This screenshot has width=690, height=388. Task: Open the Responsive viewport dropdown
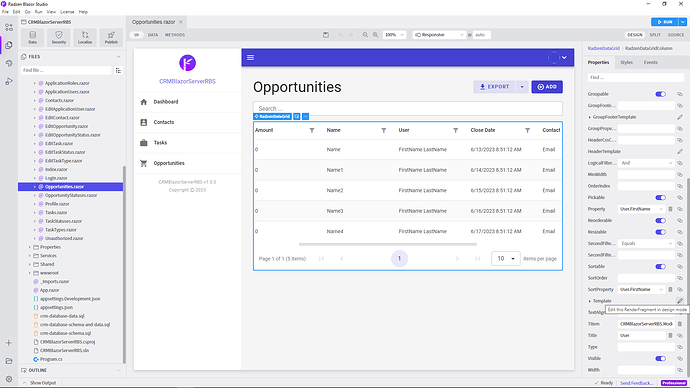tap(439, 35)
